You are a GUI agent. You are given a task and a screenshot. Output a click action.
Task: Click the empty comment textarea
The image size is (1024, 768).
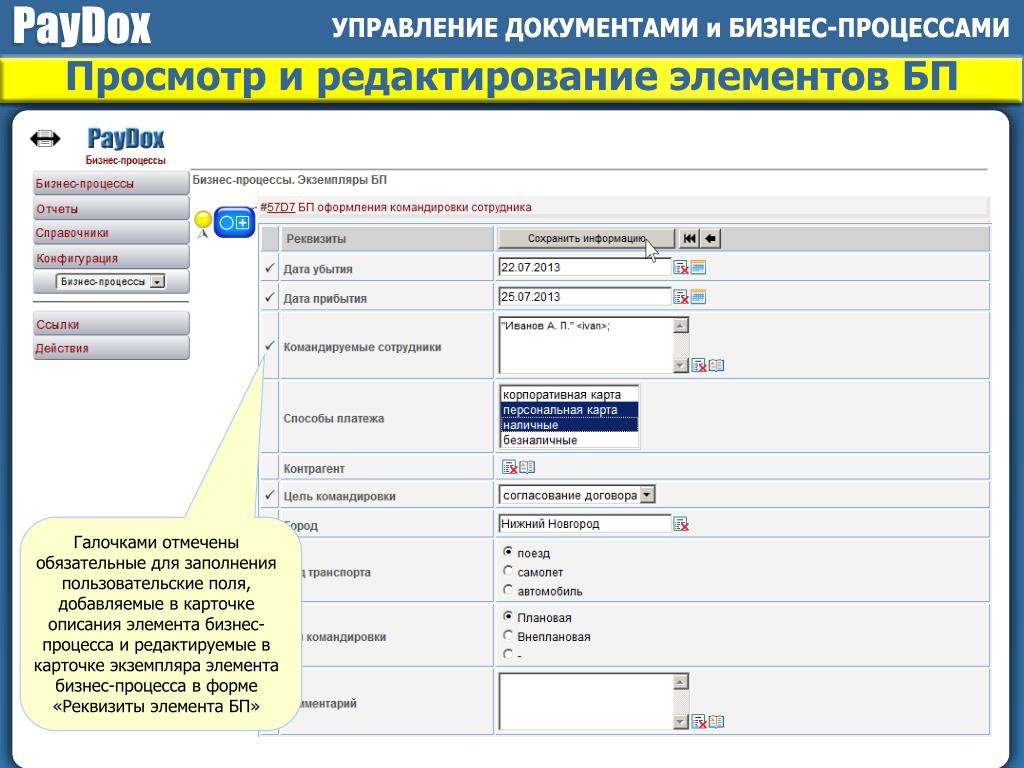[586, 701]
